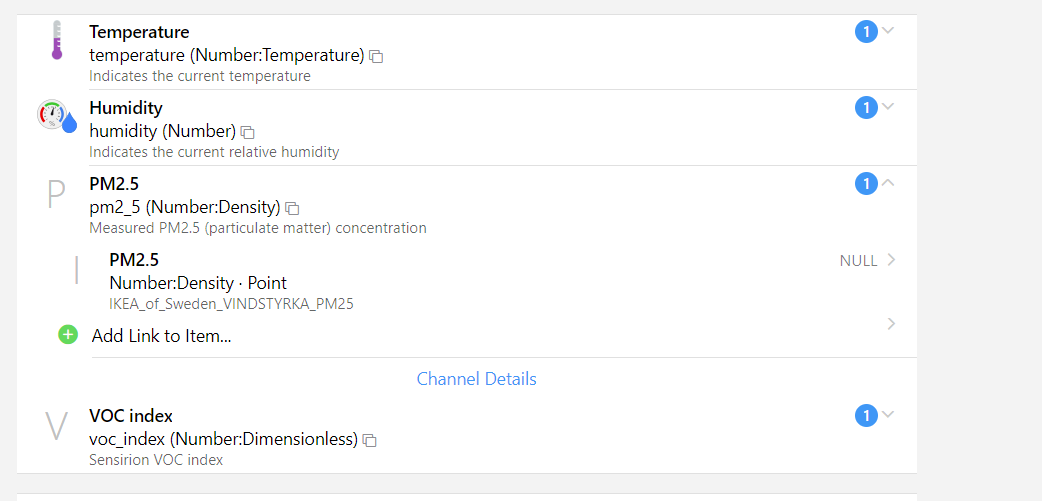Copy the temperature channel ID

point(376,57)
